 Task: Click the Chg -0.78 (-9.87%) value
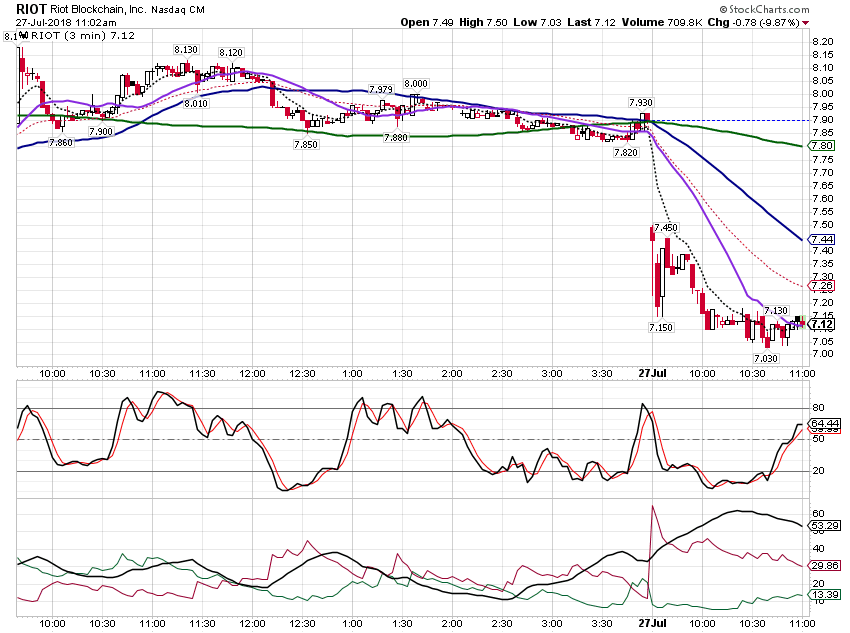point(754,22)
